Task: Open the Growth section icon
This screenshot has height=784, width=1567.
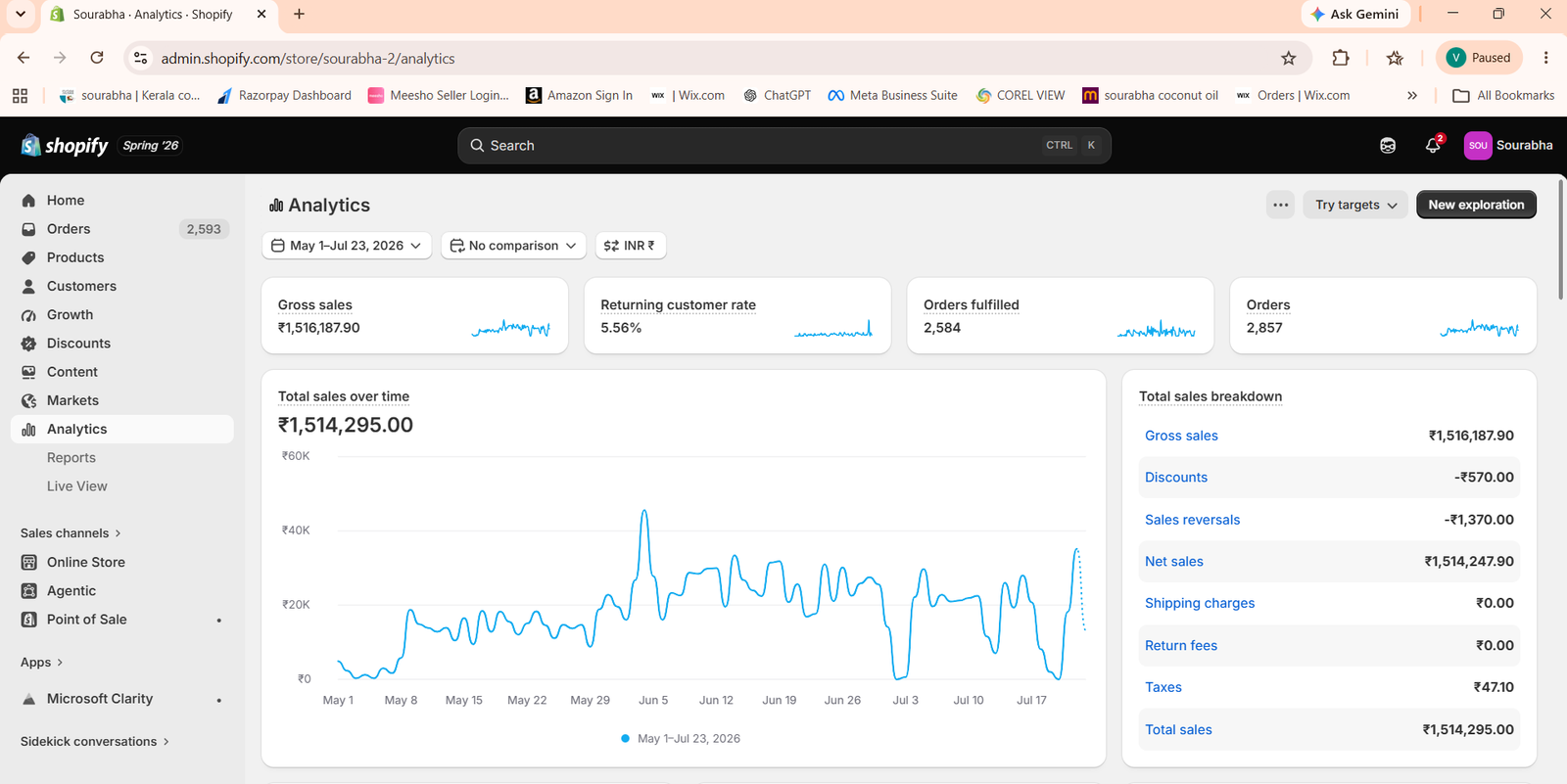Action: pyautogui.click(x=28, y=315)
